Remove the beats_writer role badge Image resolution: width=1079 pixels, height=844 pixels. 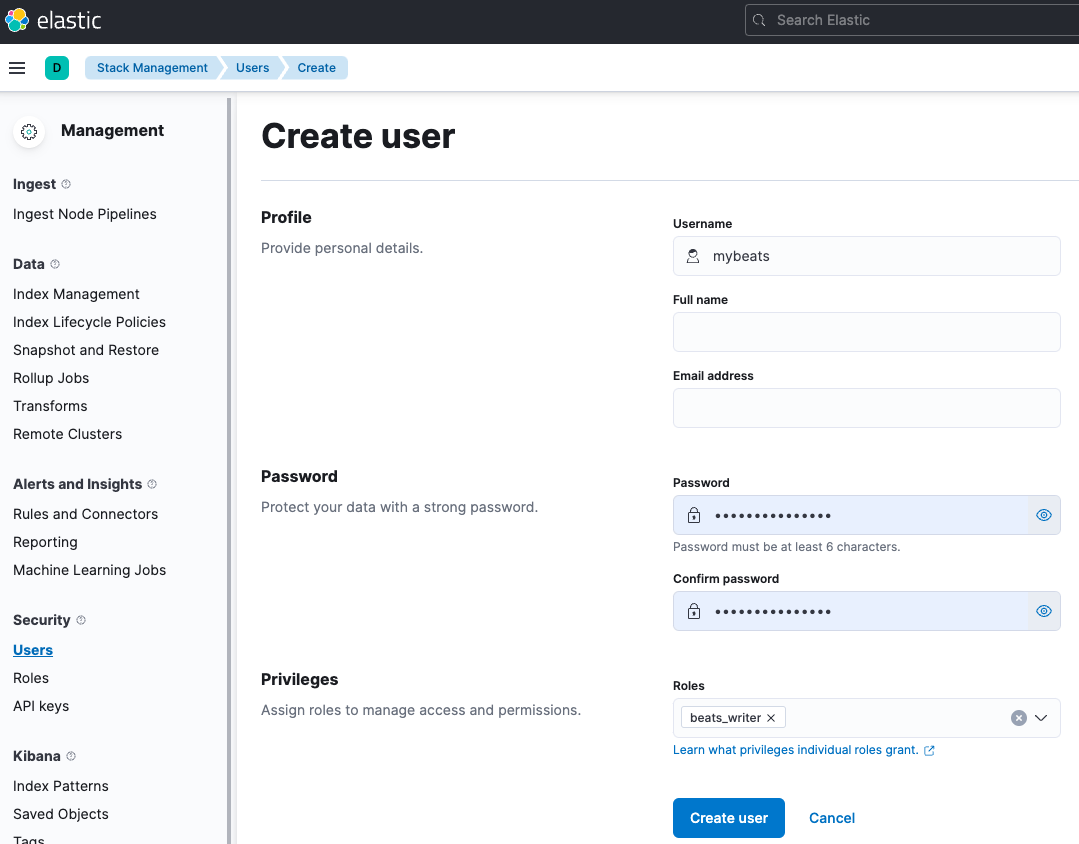tap(771, 718)
